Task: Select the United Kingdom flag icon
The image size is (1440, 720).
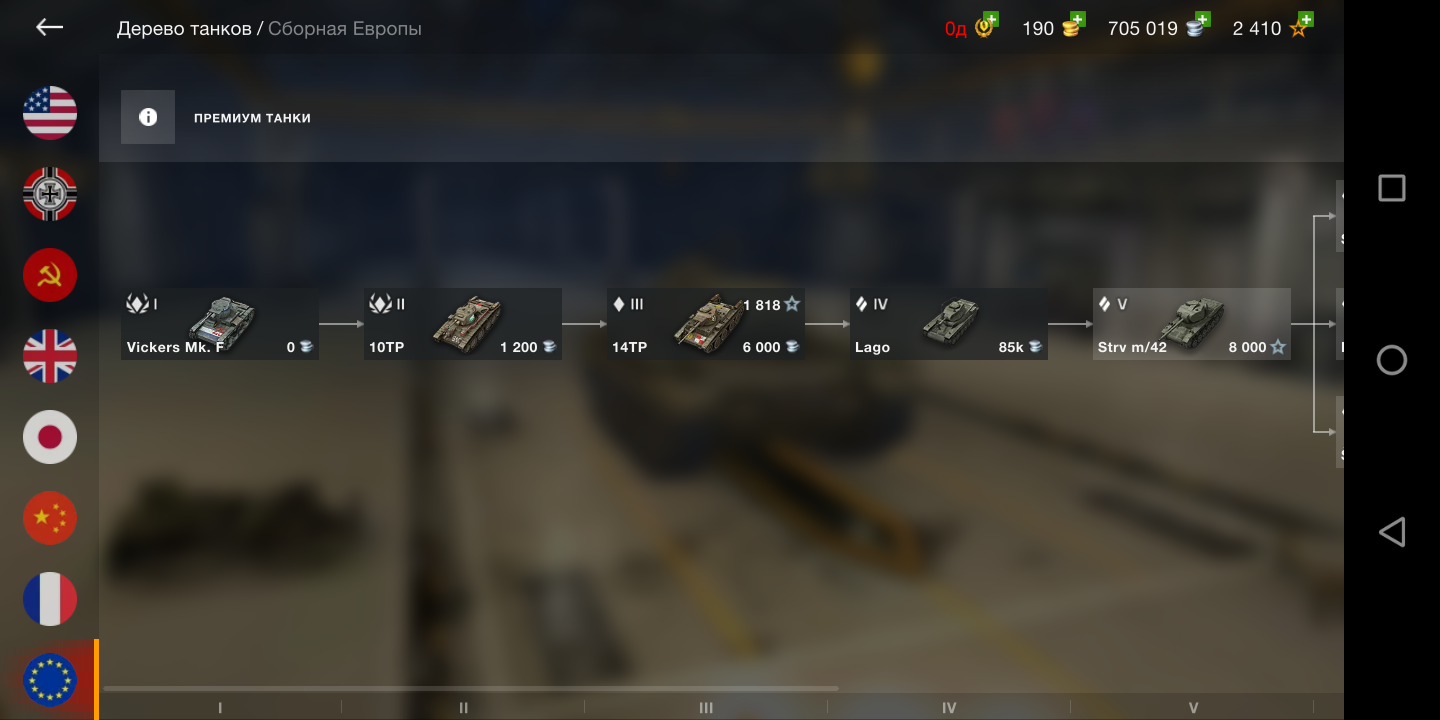Action: coord(50,356)
